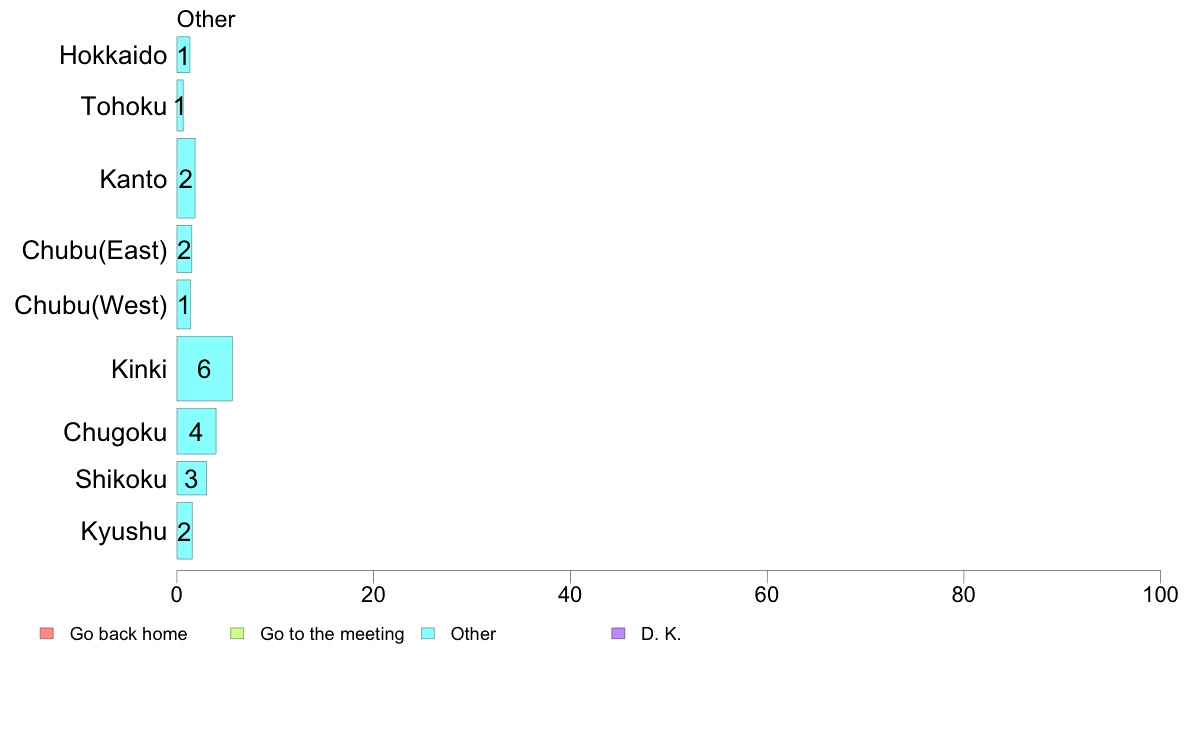Click the Go back home legend label

click(128, 634)
